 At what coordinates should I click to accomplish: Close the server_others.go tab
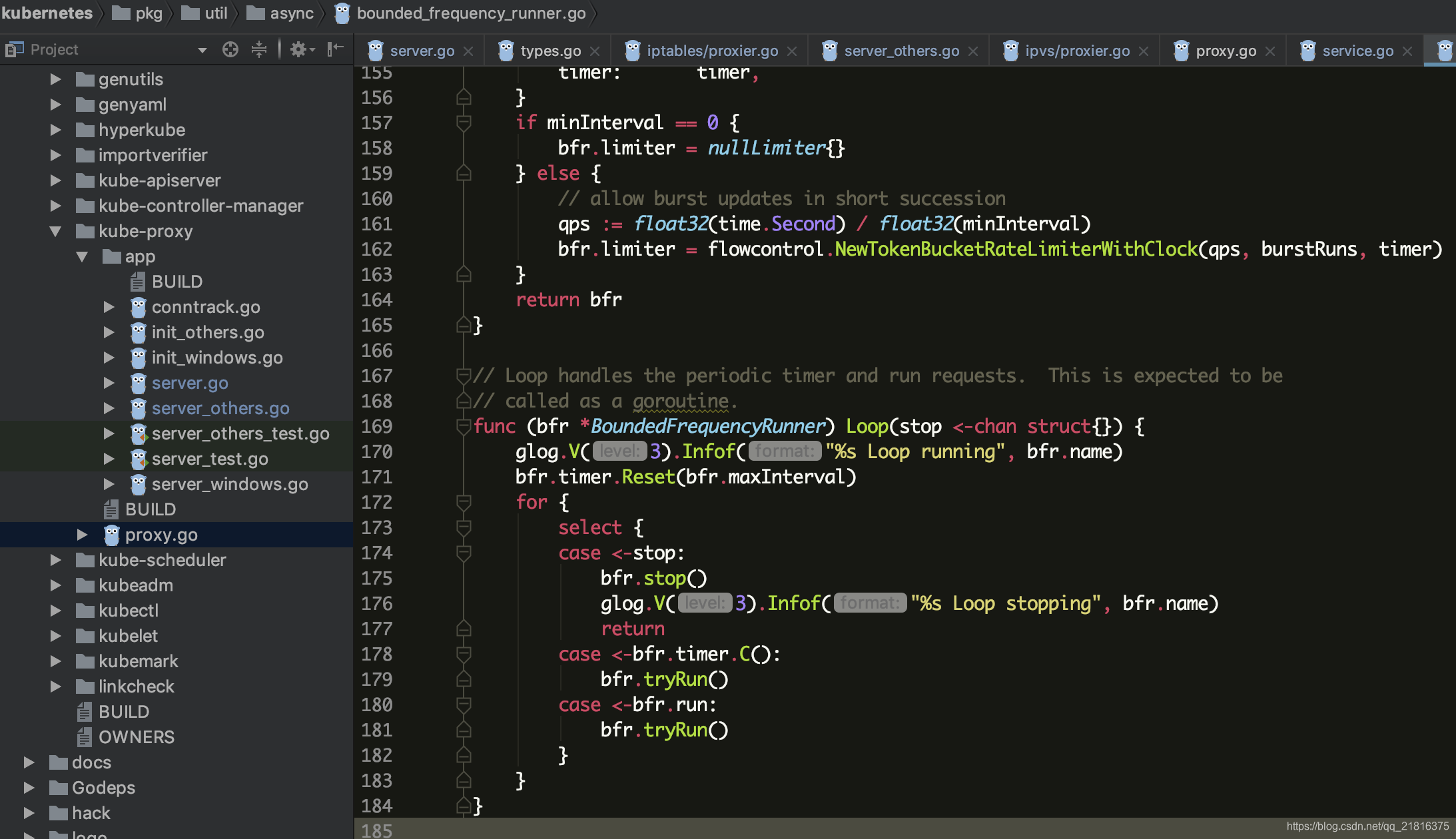tap(973, 51)
